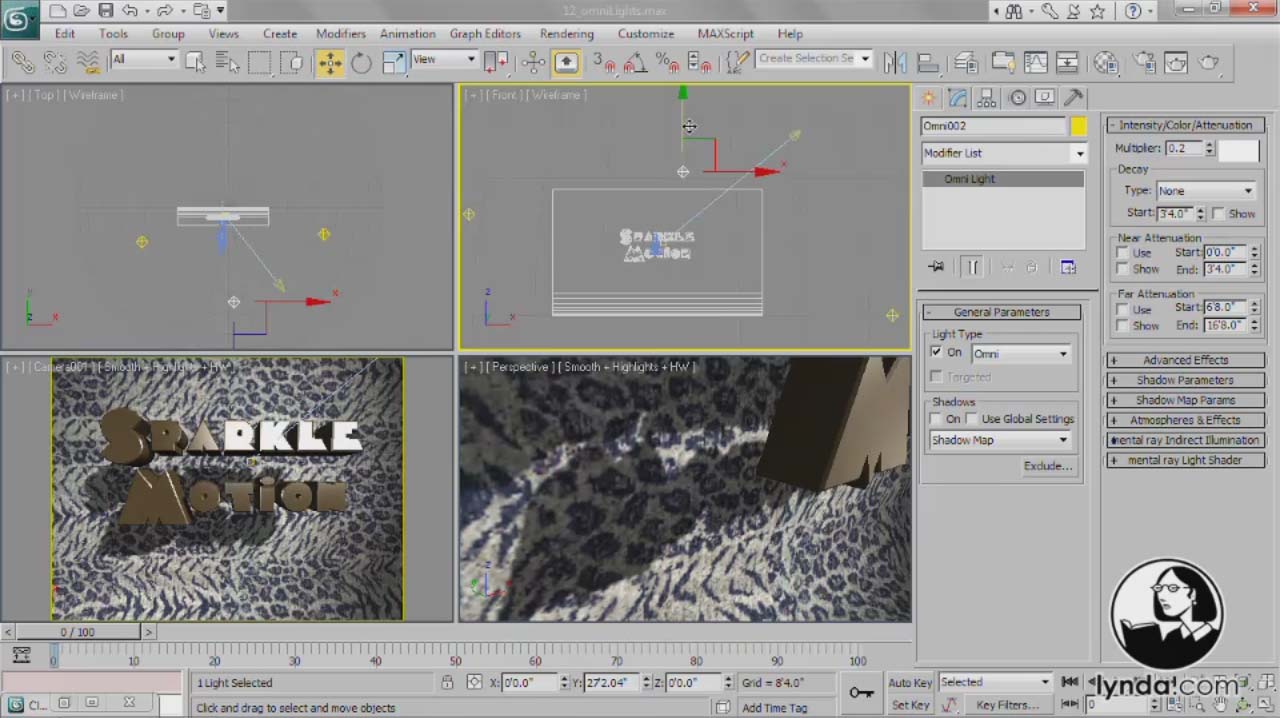
Task: Activate the Select and Rotate tool
Action: (x=360, y=63)
